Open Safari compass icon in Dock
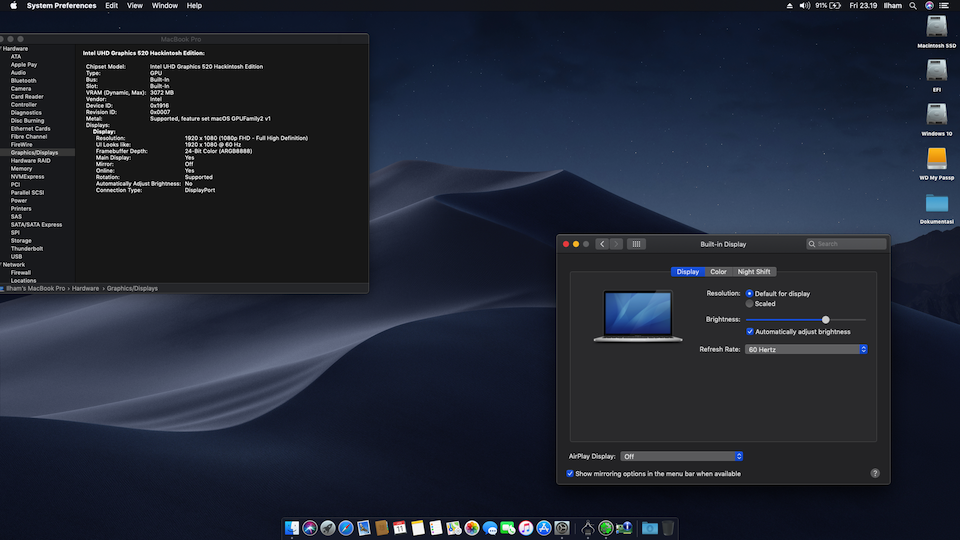This screenshot has width=960, height=540. pos(346,528)
